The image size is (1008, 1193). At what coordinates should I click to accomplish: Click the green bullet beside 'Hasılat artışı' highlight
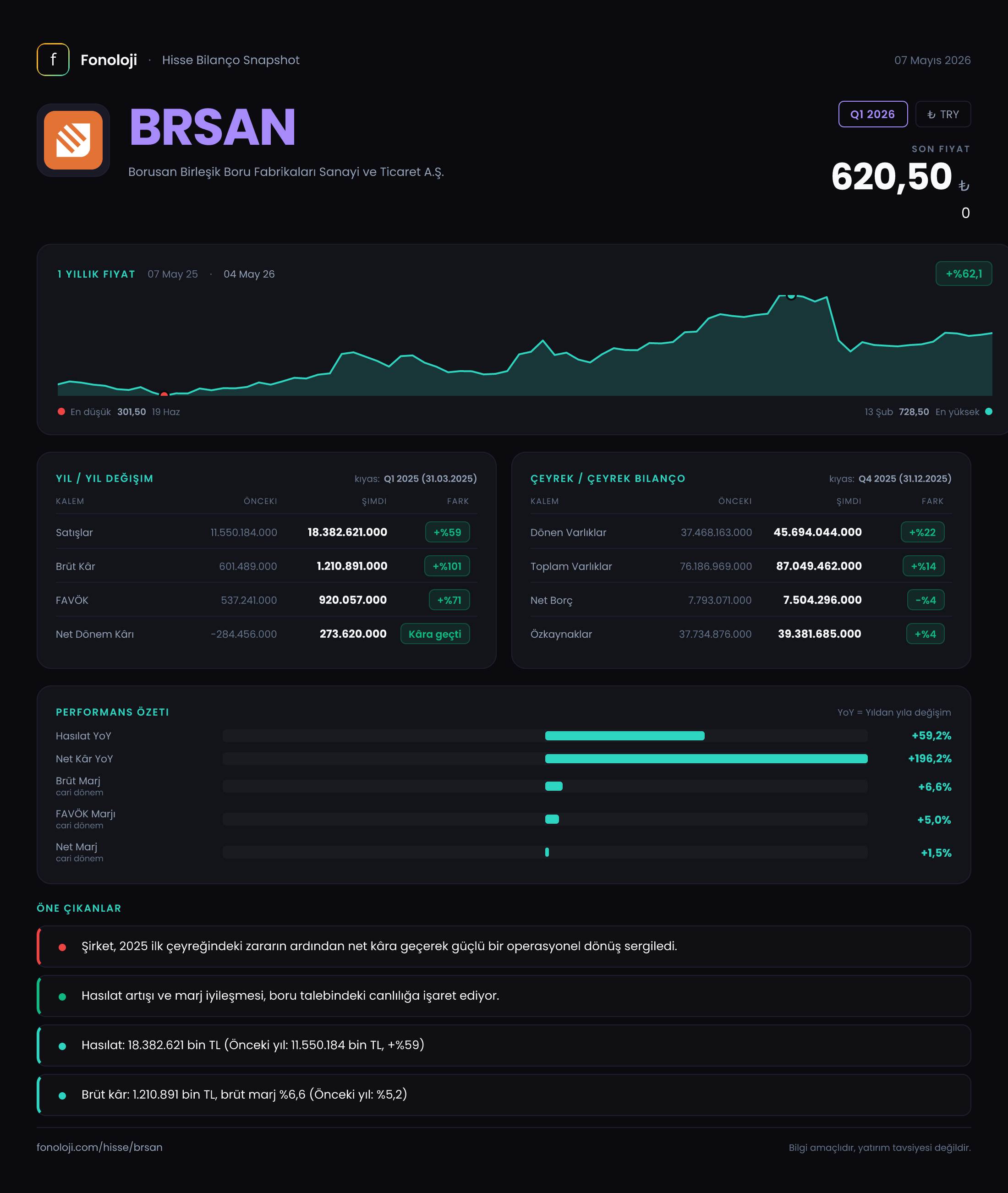(x=62, y=996)
